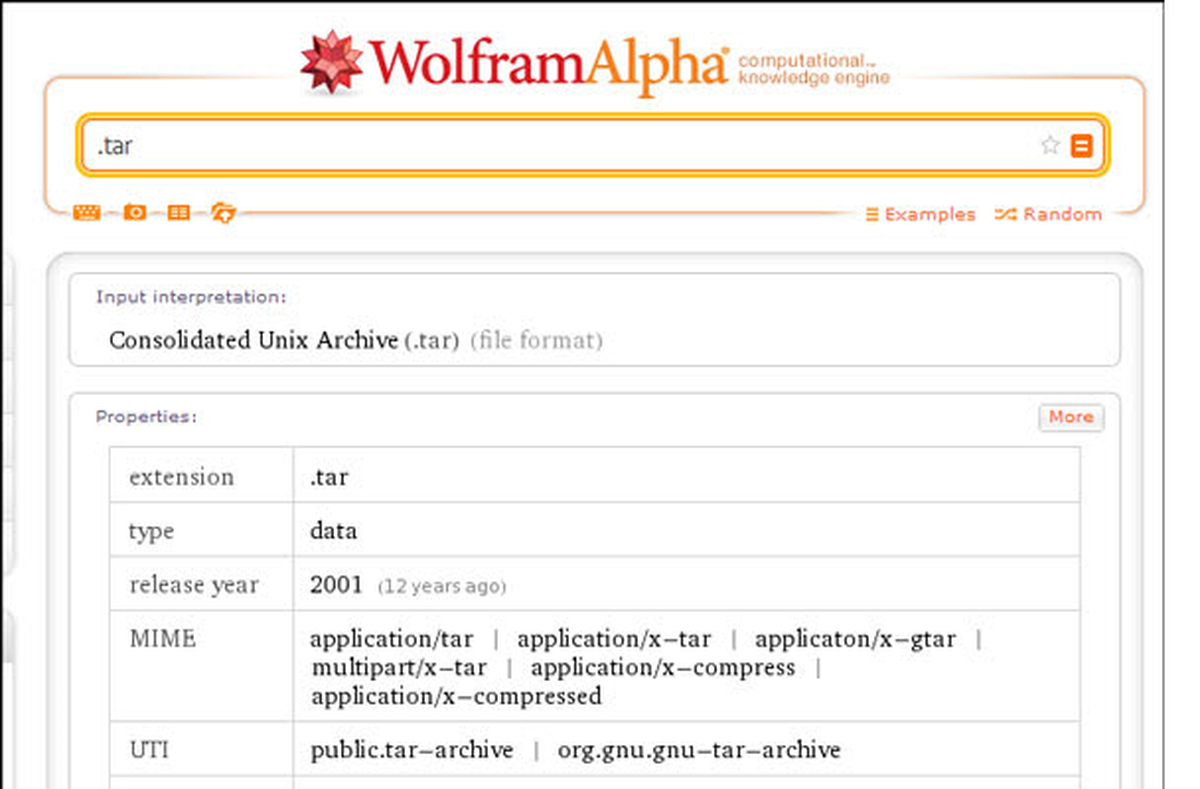Click the "UTI" row label
1200x789 pixels.
coord(149,749)
